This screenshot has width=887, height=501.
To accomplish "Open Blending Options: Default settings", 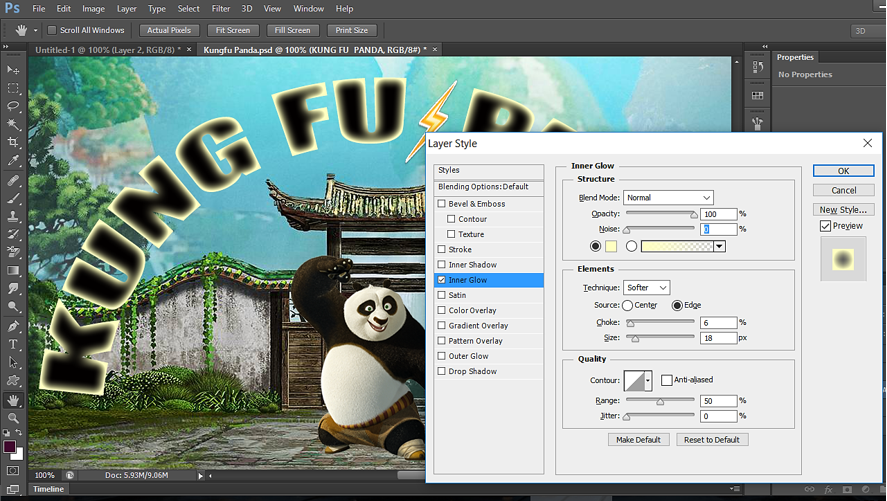I will pos(489,187).
